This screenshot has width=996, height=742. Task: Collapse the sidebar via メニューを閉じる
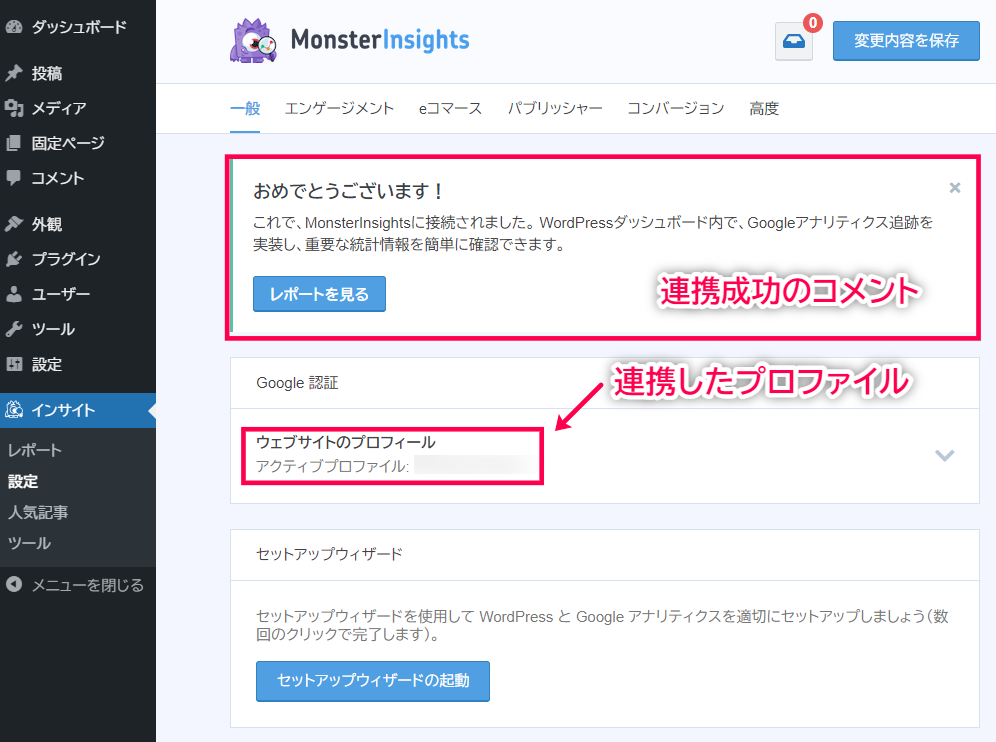(x=88, y=585)
